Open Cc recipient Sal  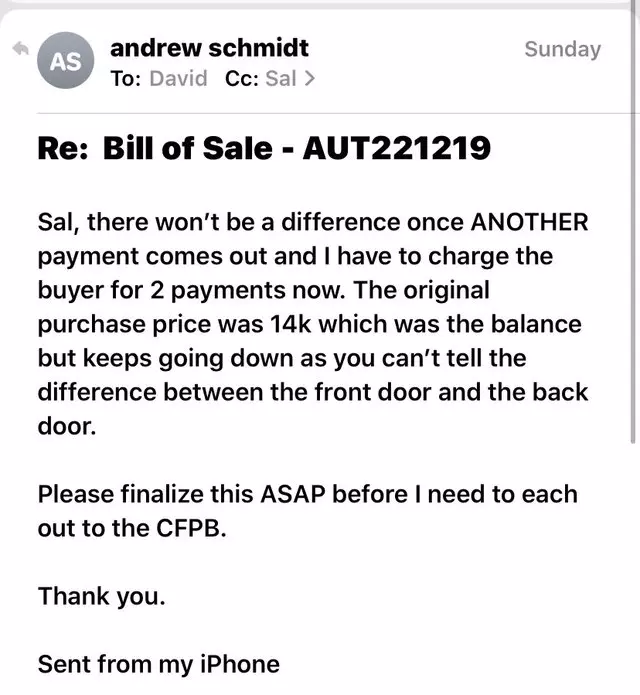click(x=281, y=78)
